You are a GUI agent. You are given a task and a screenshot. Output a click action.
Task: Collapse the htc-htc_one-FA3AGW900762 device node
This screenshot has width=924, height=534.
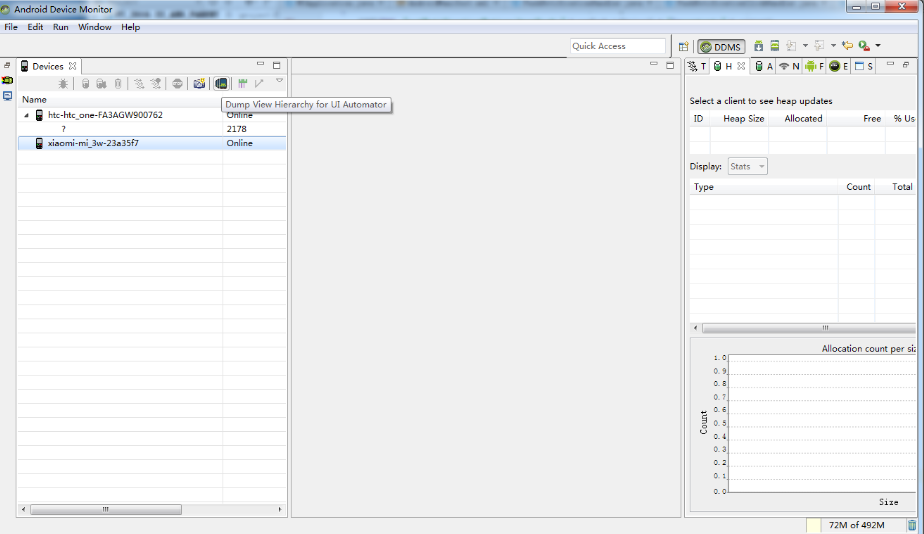(27, 116)
